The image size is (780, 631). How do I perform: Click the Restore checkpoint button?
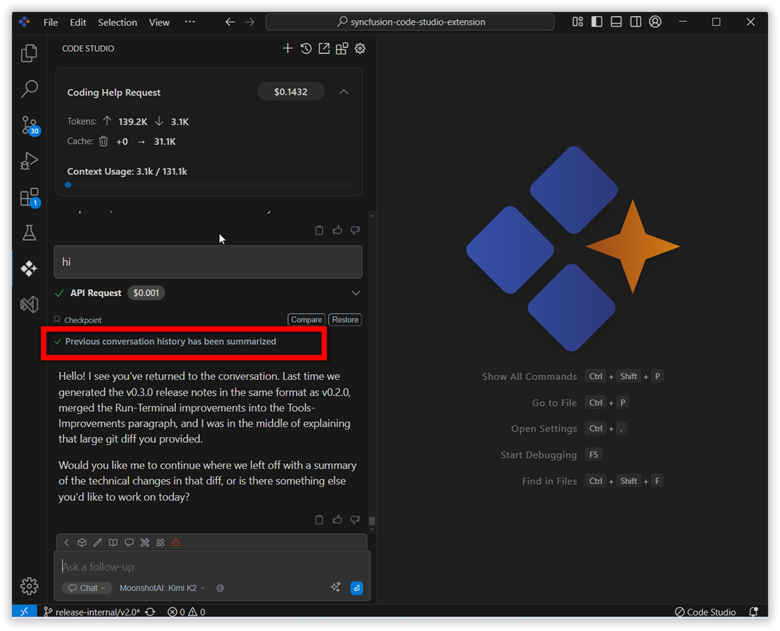345,320
